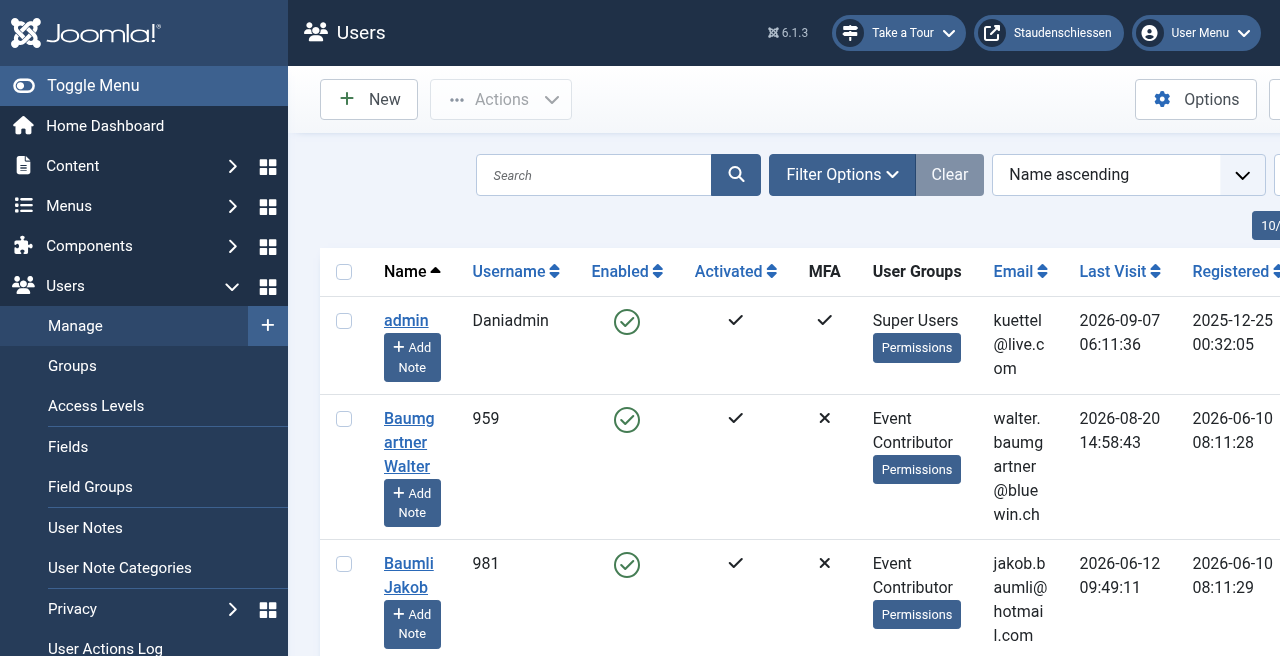Click the Home Dashboard house icon
Screen dimensions: 1280x656
[x=23, y=126]
